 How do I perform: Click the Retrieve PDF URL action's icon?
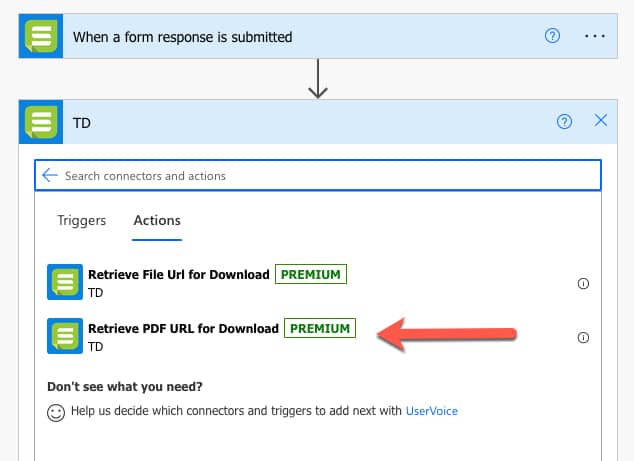tap(65, 336)
